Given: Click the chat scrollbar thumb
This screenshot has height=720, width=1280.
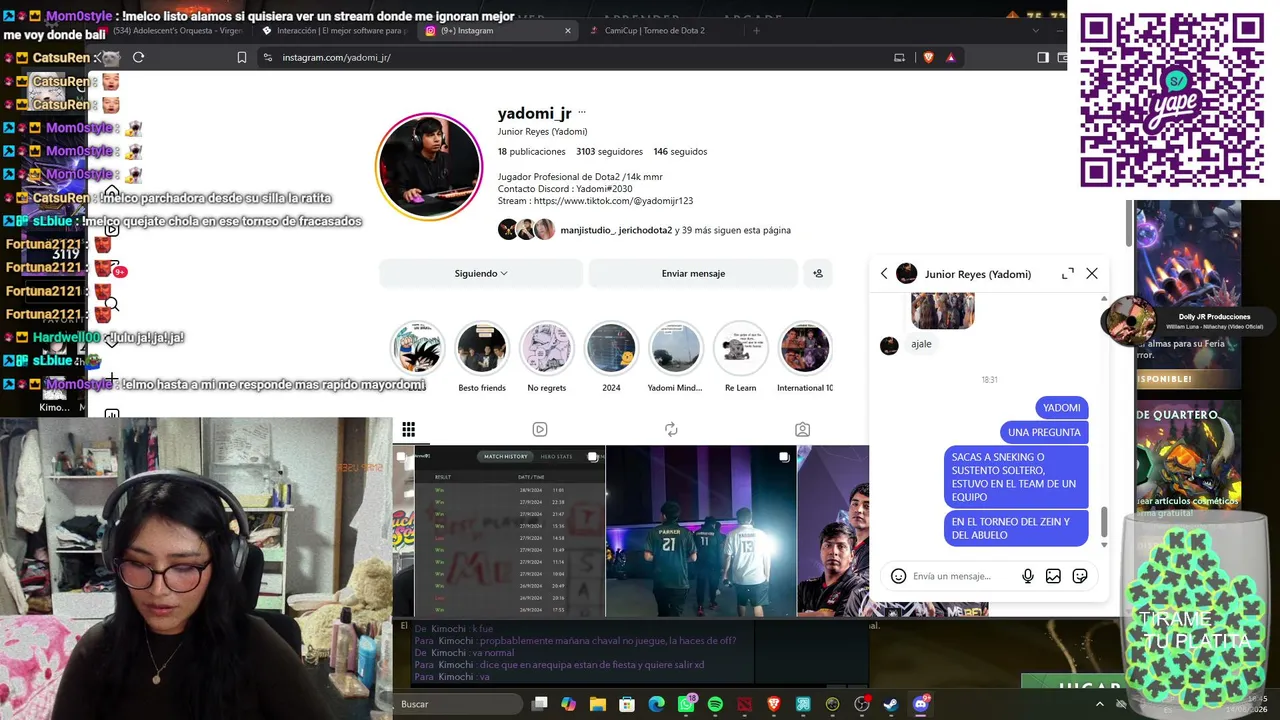Looking at the screenshot, I should [1104, 522].
